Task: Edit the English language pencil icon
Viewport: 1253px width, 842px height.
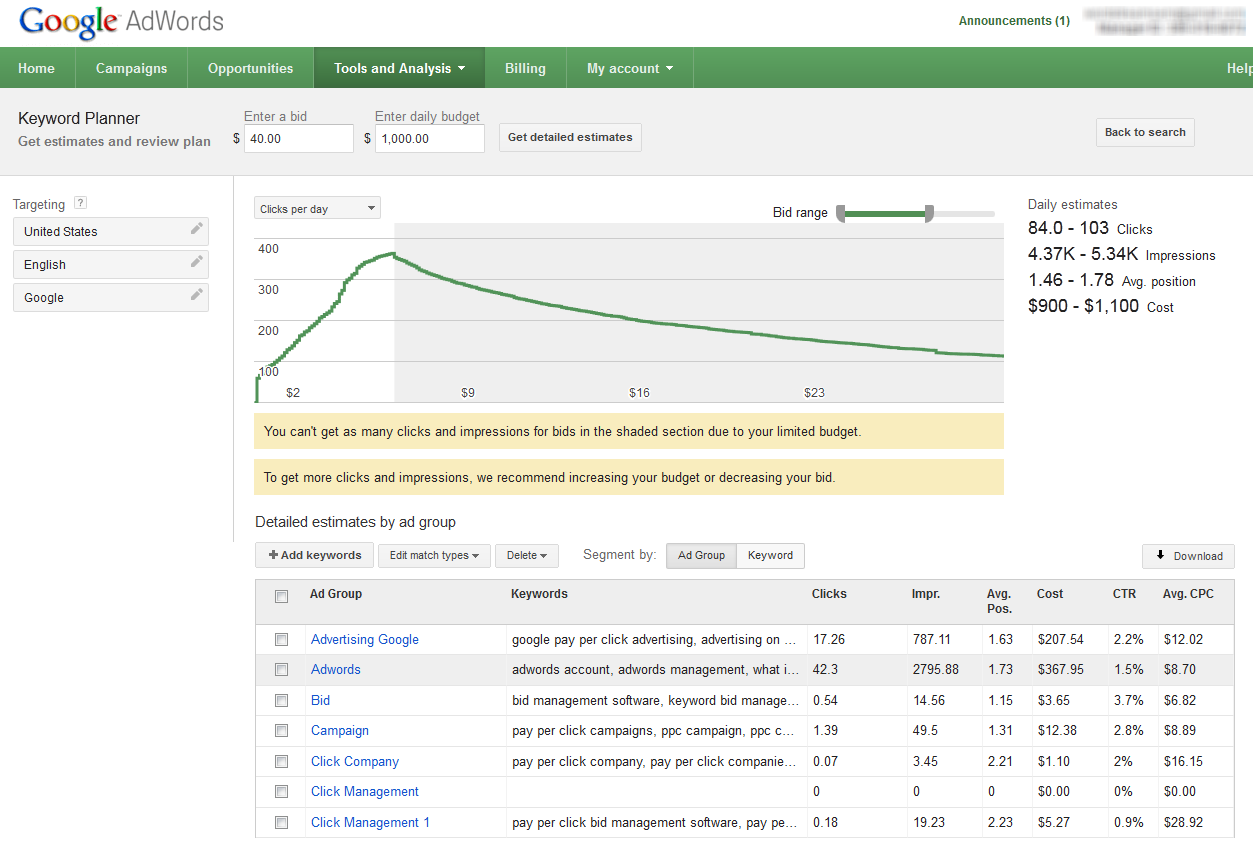Action: tap(197, 262)
